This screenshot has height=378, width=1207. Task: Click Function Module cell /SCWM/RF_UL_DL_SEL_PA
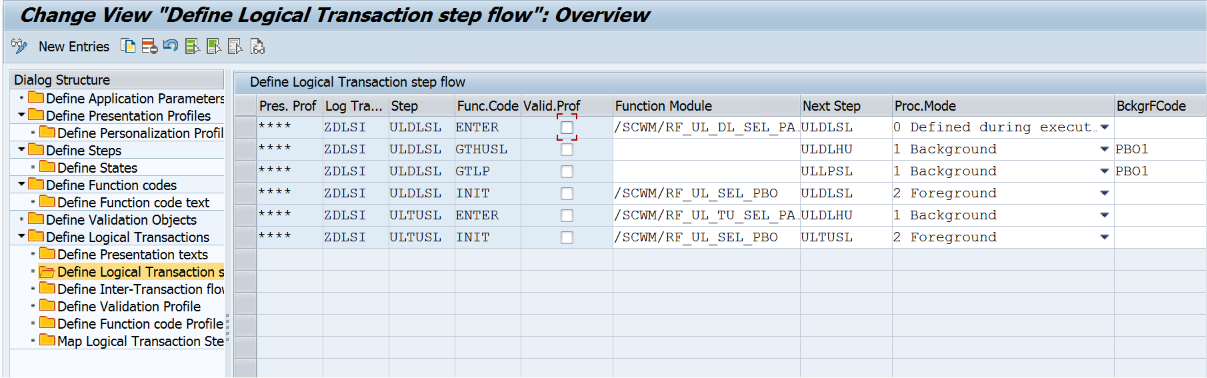(705, 128)
